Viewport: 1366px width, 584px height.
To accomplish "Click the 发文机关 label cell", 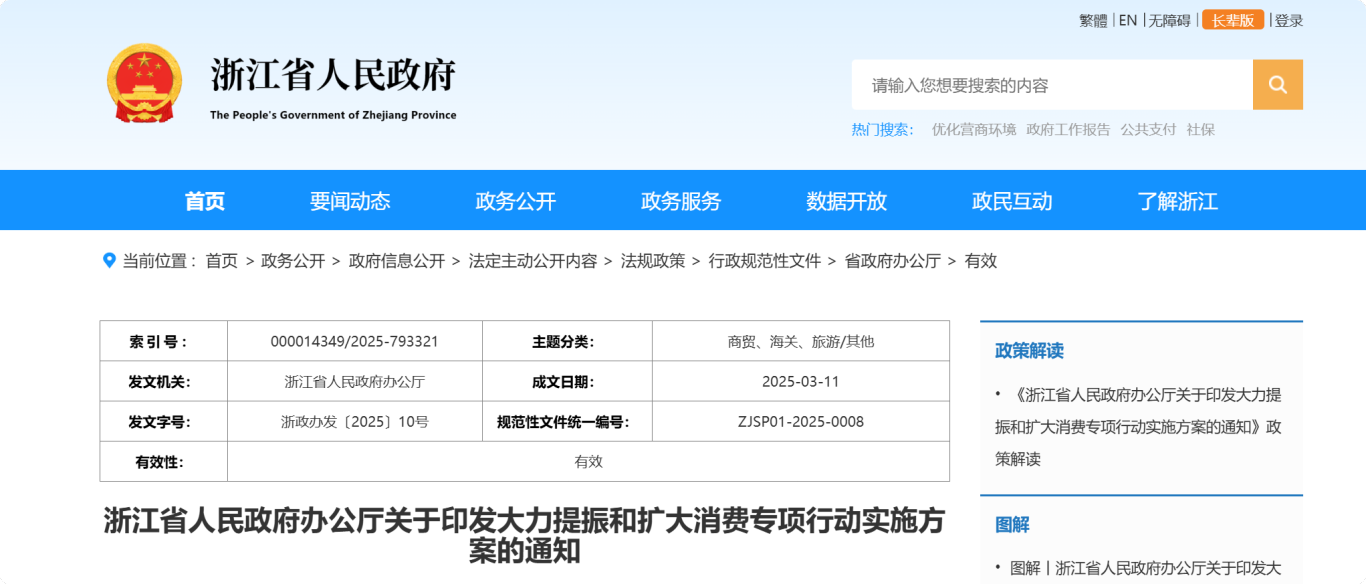I will (x=164, y=381).
